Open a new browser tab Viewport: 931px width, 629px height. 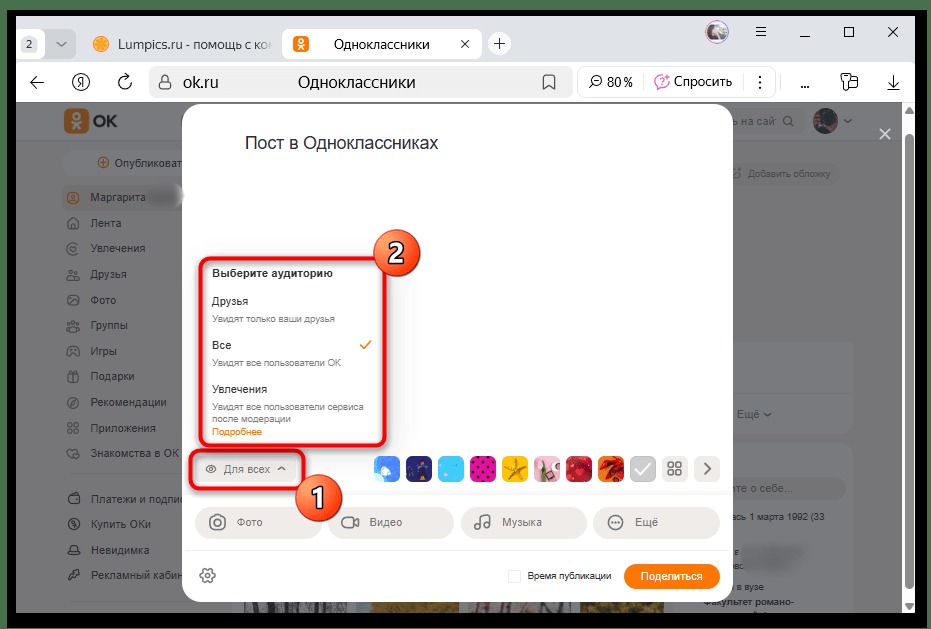pos(499,43)
